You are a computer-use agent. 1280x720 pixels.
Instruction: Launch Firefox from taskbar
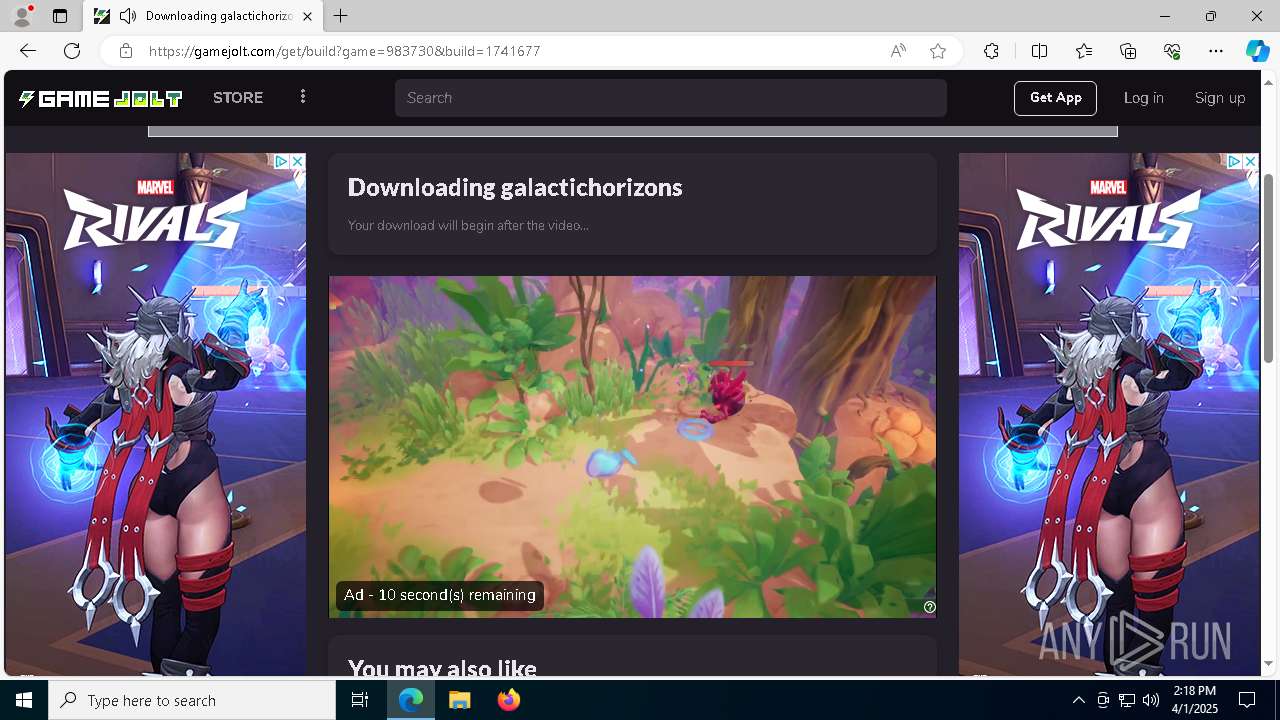(x=509, y=700)
